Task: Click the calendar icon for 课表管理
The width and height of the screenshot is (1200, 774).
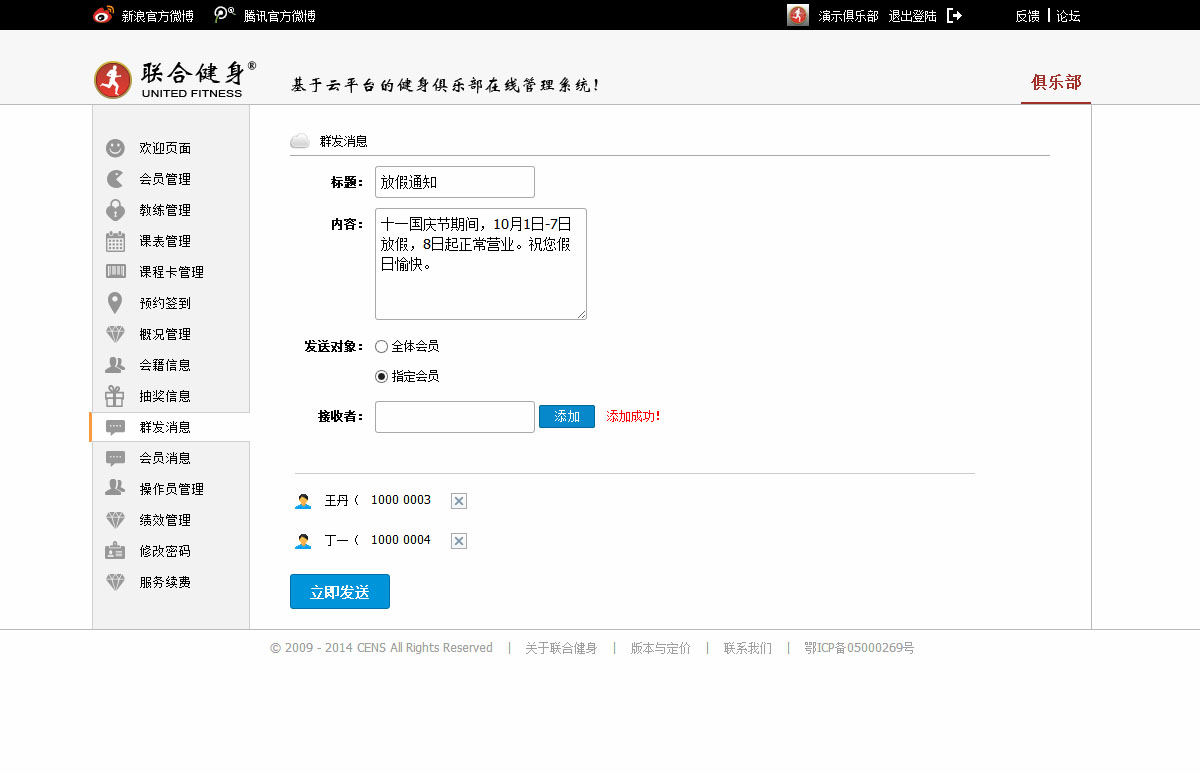Action: (116, 241)
